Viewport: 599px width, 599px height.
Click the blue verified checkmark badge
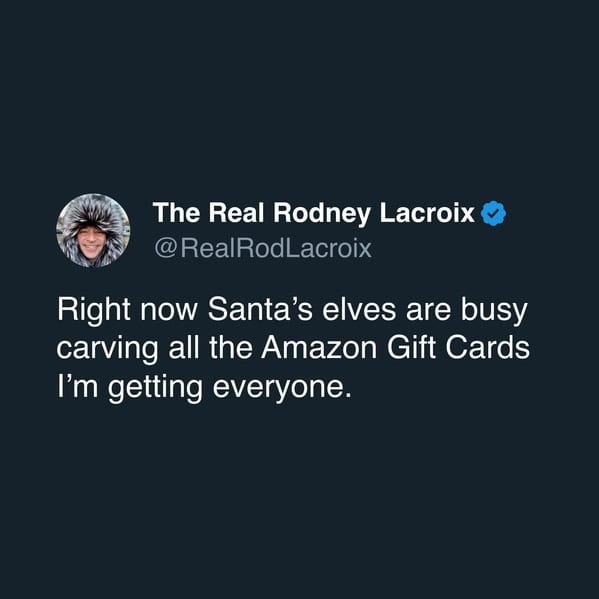(x=493, y=213)
